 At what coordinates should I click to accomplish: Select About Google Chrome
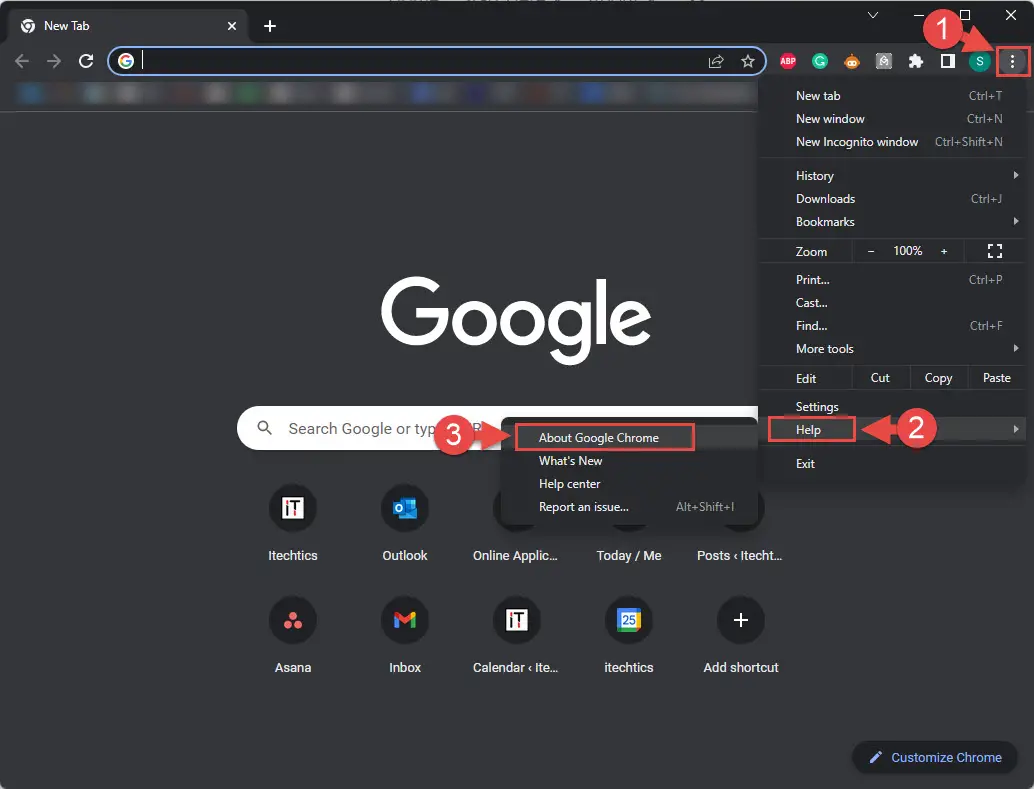point(628,438)
